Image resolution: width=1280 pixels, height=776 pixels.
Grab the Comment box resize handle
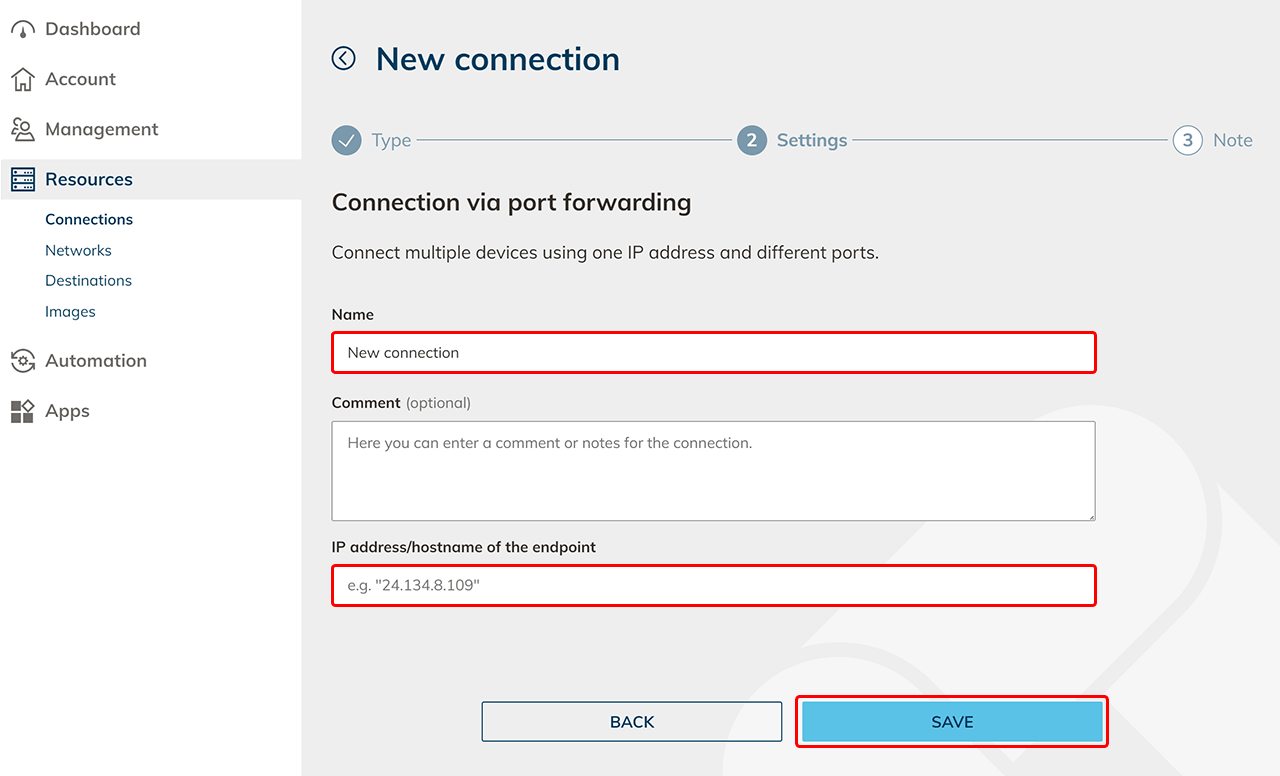coord(1090,515)
